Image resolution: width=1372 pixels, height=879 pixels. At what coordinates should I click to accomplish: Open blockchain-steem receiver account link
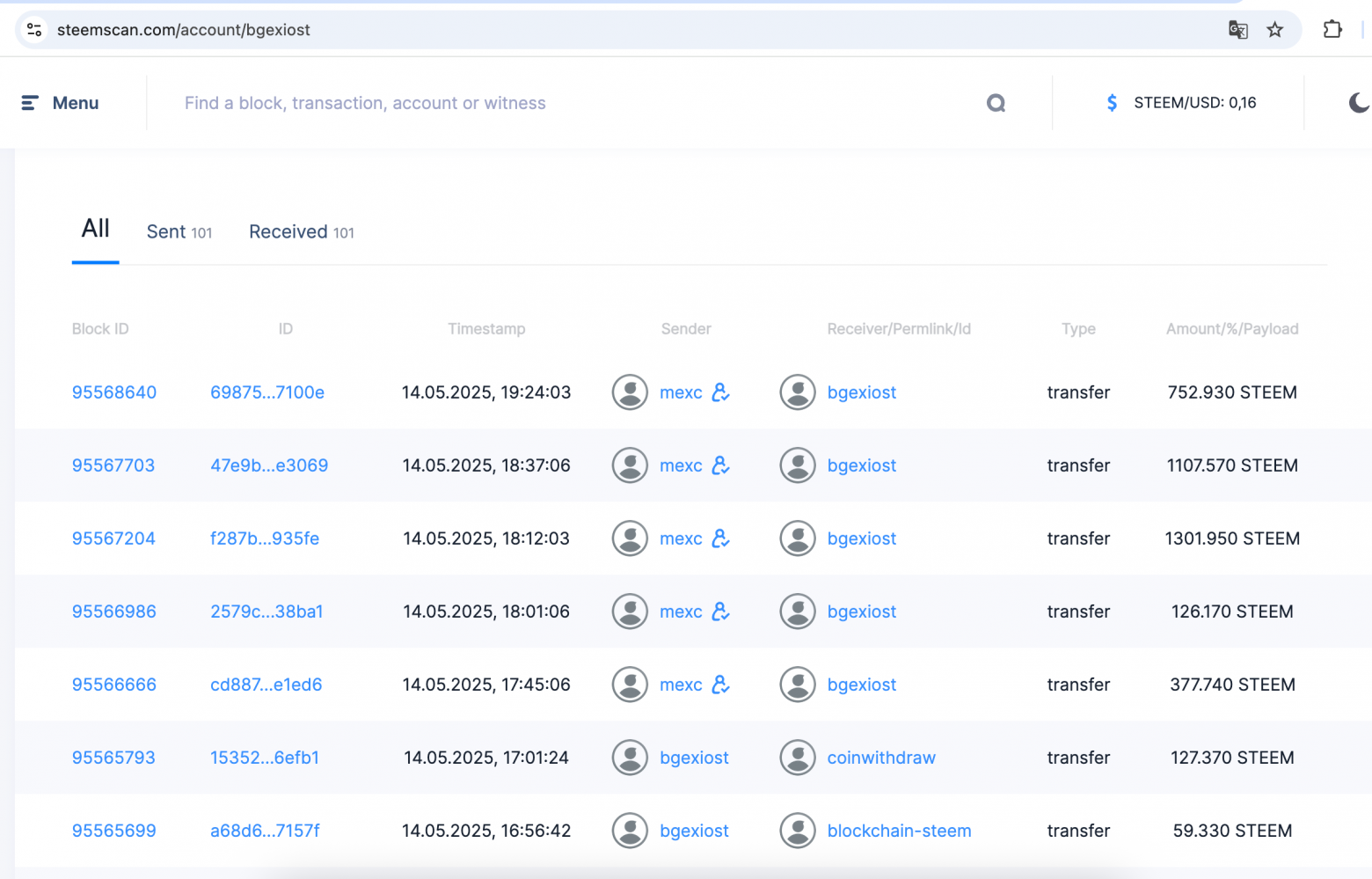coord(899,831)
